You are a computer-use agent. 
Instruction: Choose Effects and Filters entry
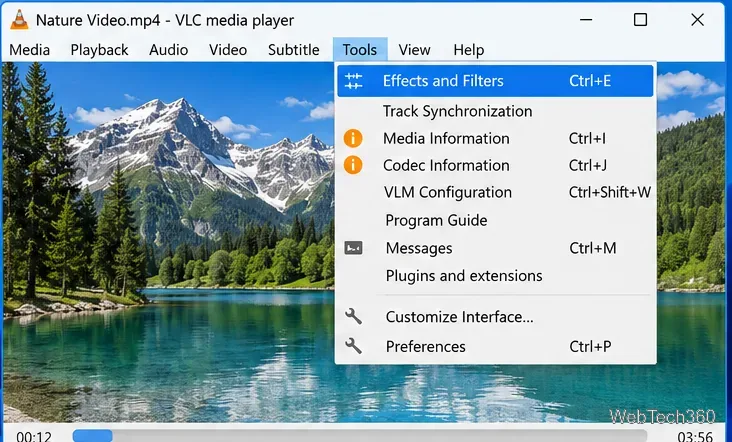pyautogui.click(x=495, y=81)
